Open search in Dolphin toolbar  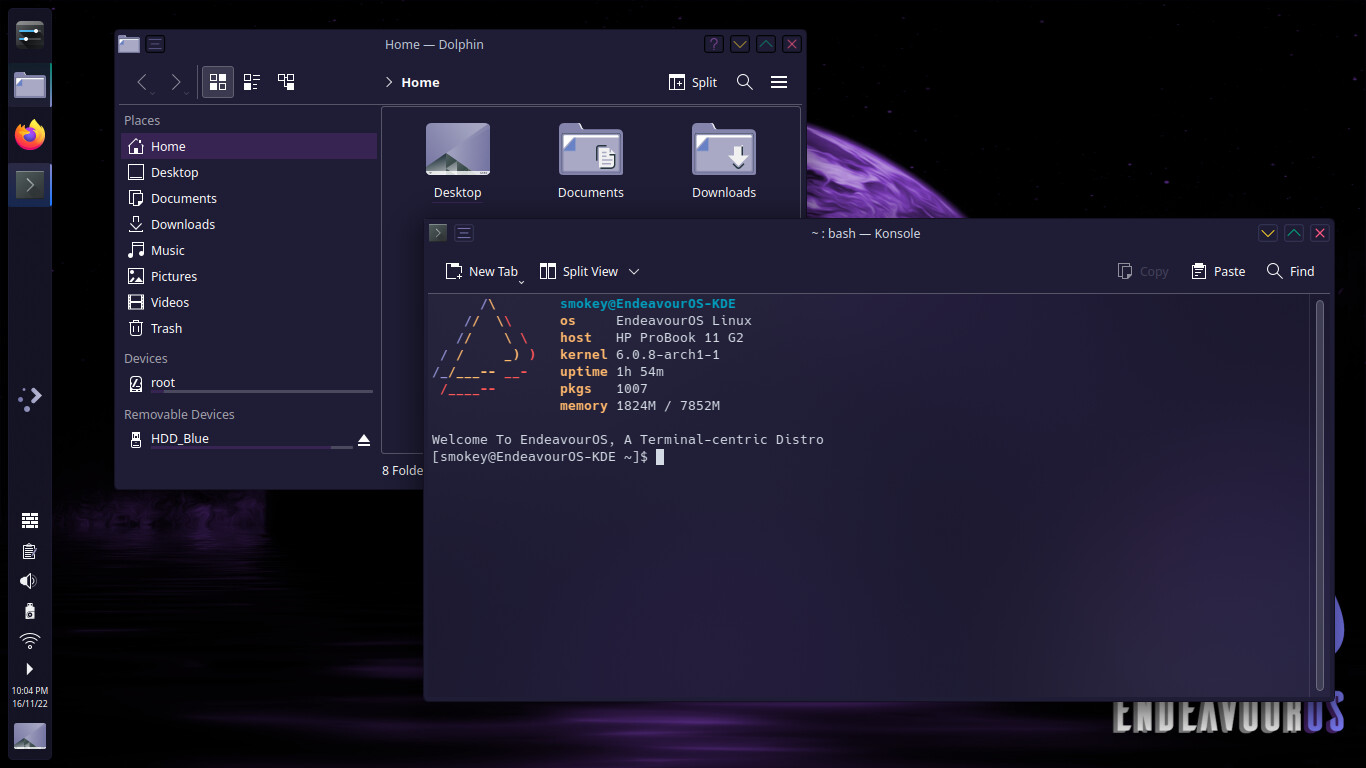point(745,83)
